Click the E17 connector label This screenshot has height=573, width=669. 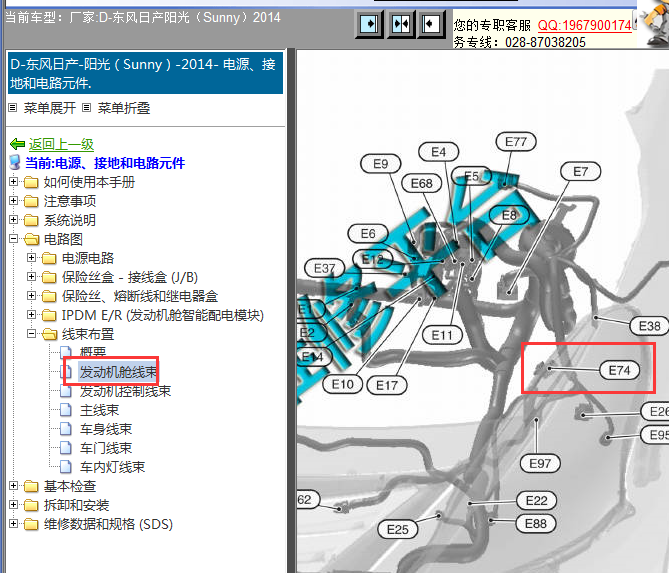click(387, 385)
